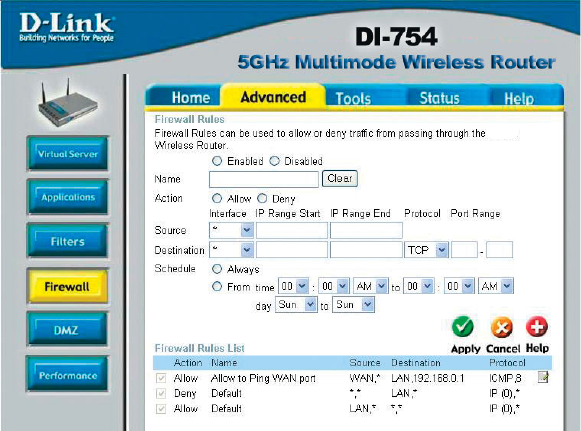Toggle checkbox for the Allow Default rule
The width and height of the screenshot is (581, 431).
pyautogui.click(x=161, y=409)
